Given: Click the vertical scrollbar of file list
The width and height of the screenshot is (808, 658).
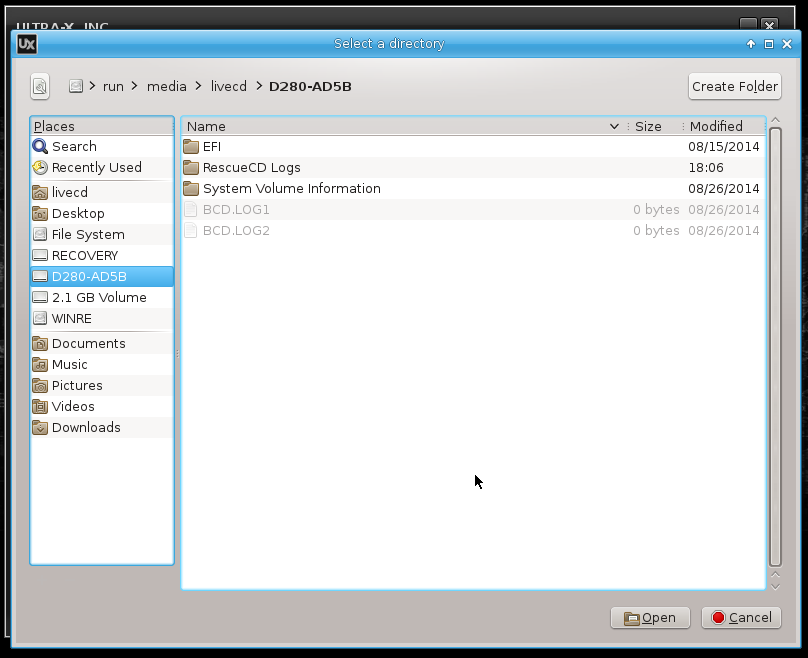Looking at the screenshot, I should pos(775,340).
